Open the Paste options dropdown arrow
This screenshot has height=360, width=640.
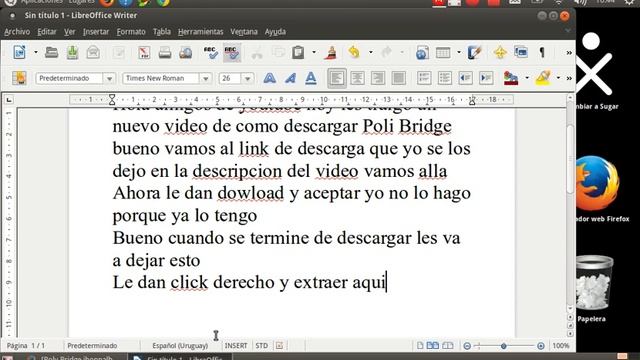pos(313,52)
